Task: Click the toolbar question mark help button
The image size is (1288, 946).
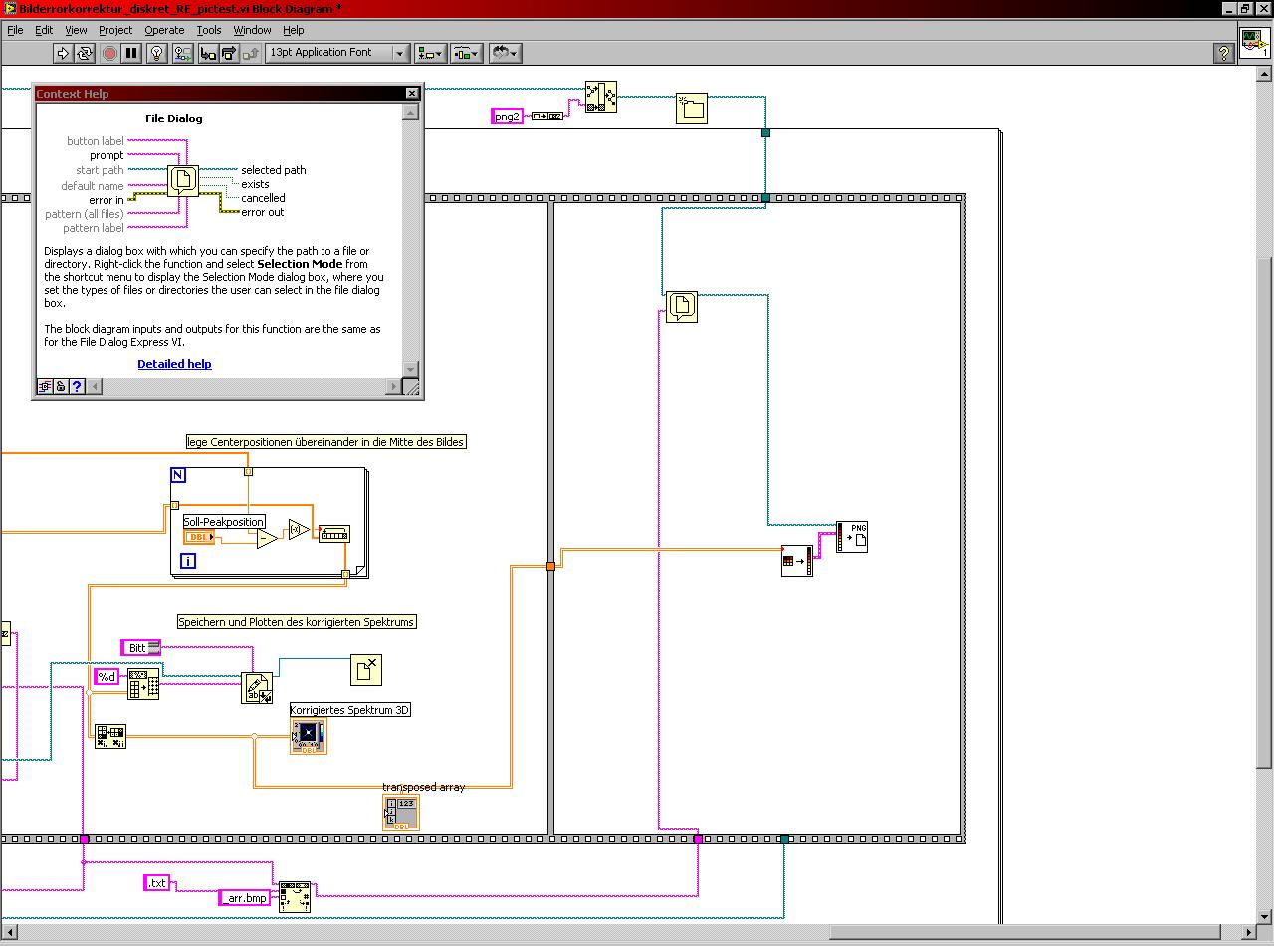Action: (x=1224, y=54)
